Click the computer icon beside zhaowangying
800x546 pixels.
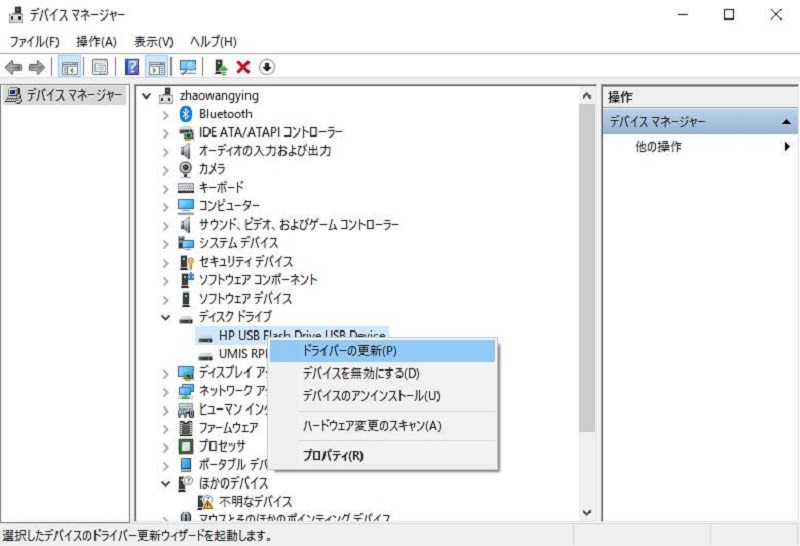pyautogui.click(x=166, y=95)
